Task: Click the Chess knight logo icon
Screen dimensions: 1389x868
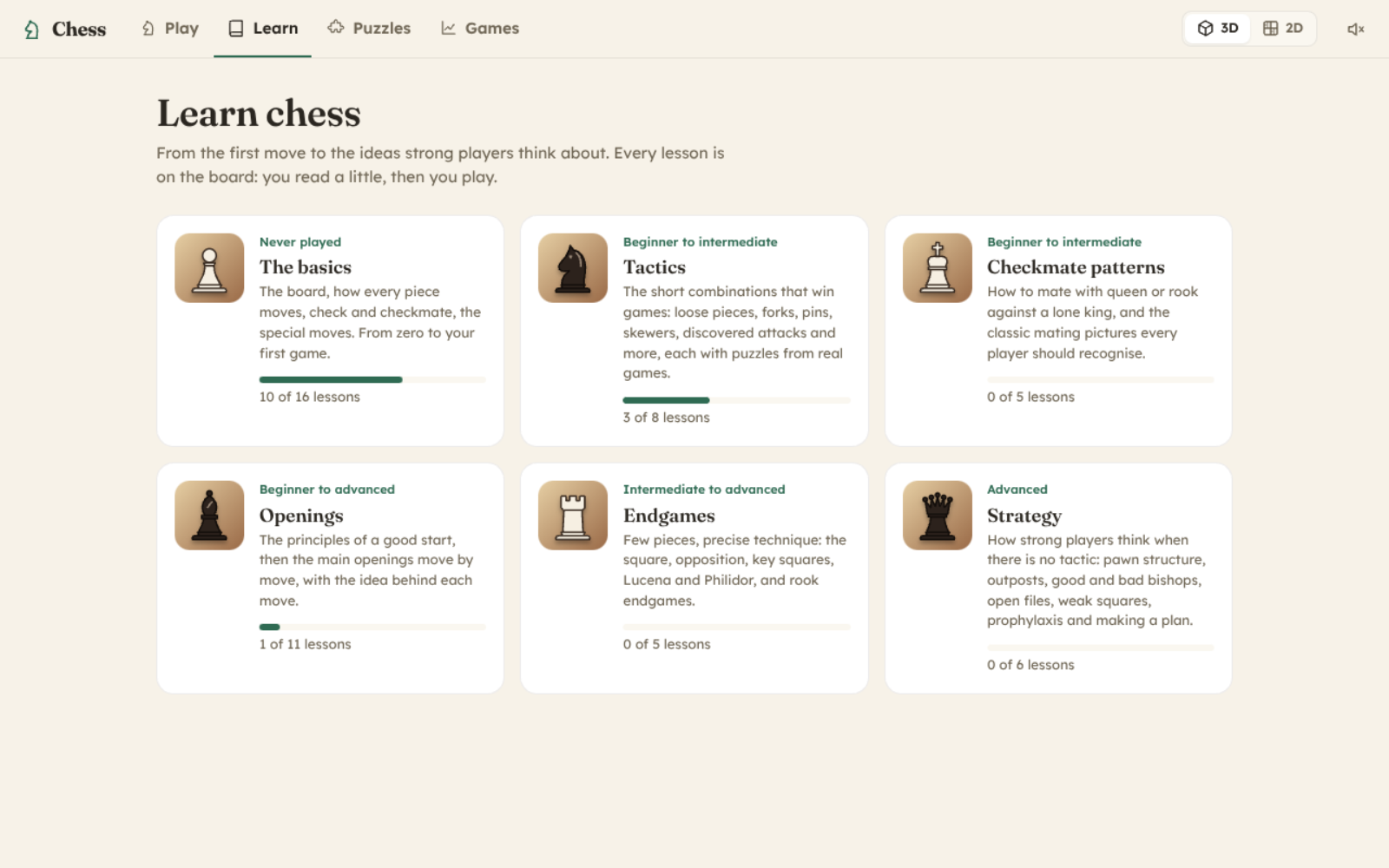Action: click(x=32, y=30)
